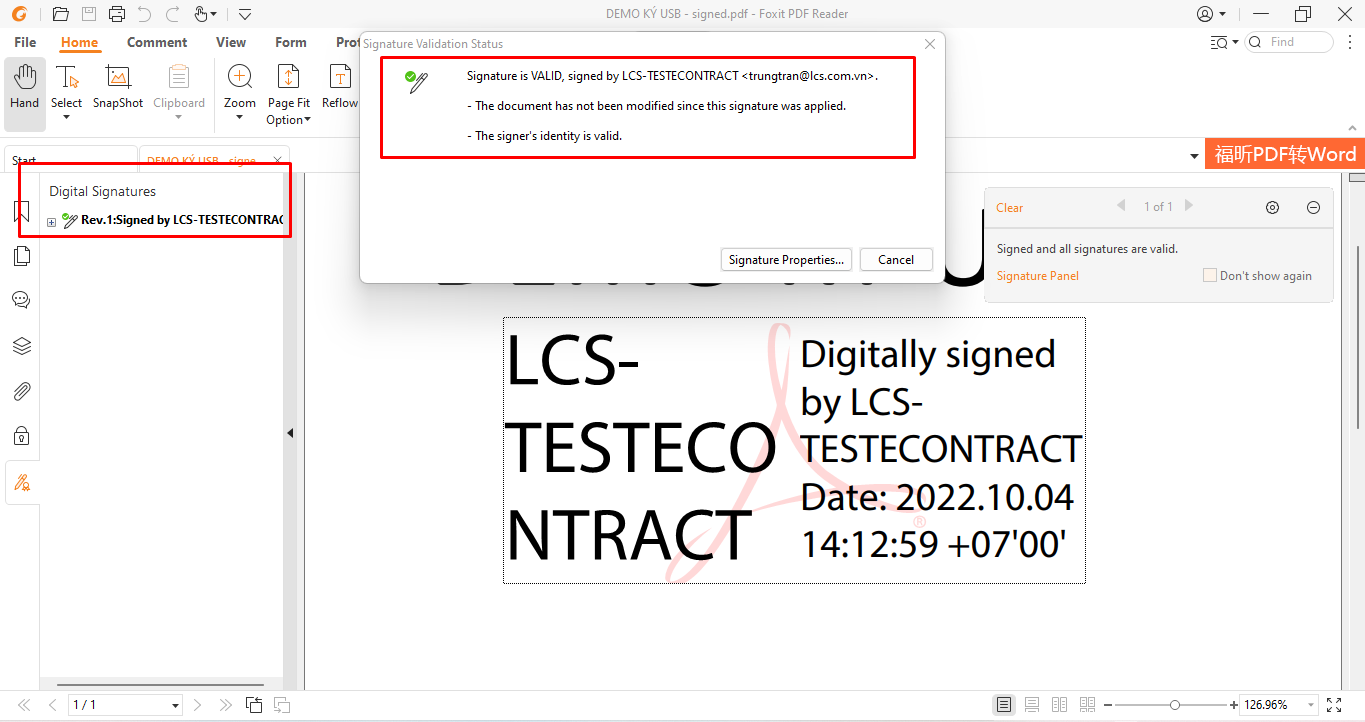Click the orange PDF-to-Word banner

(x=1284, y=154)
